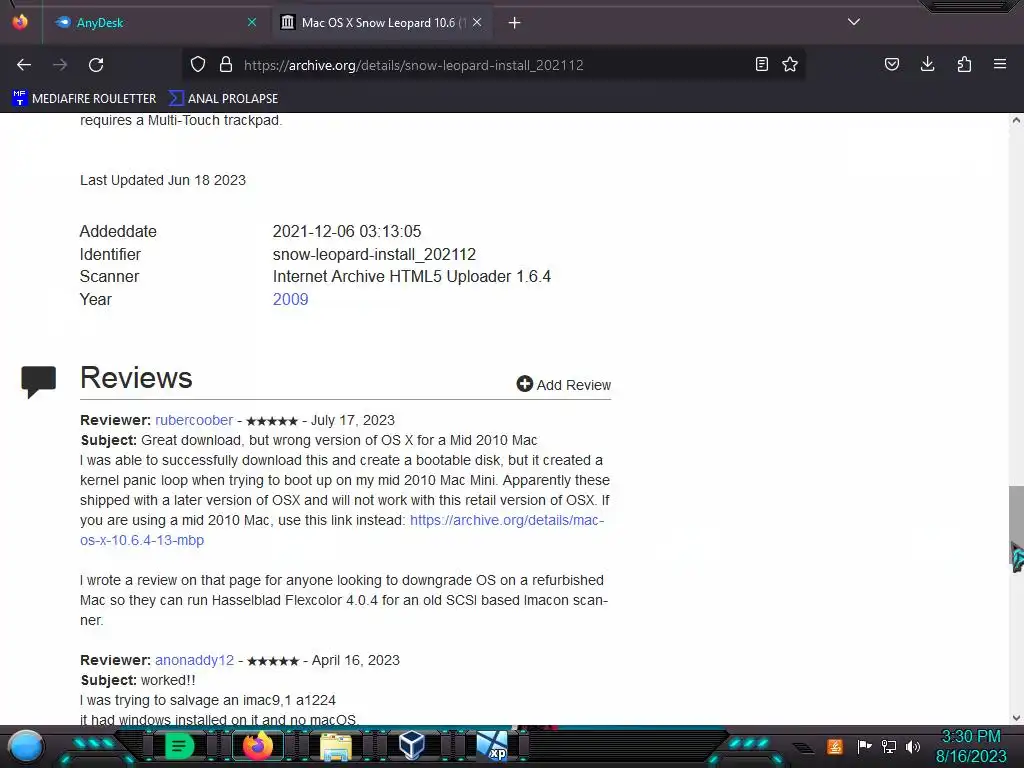1024x768 pixels.
Task: Open the tracking protection shield icon
Action: click(x=198, y=64)
